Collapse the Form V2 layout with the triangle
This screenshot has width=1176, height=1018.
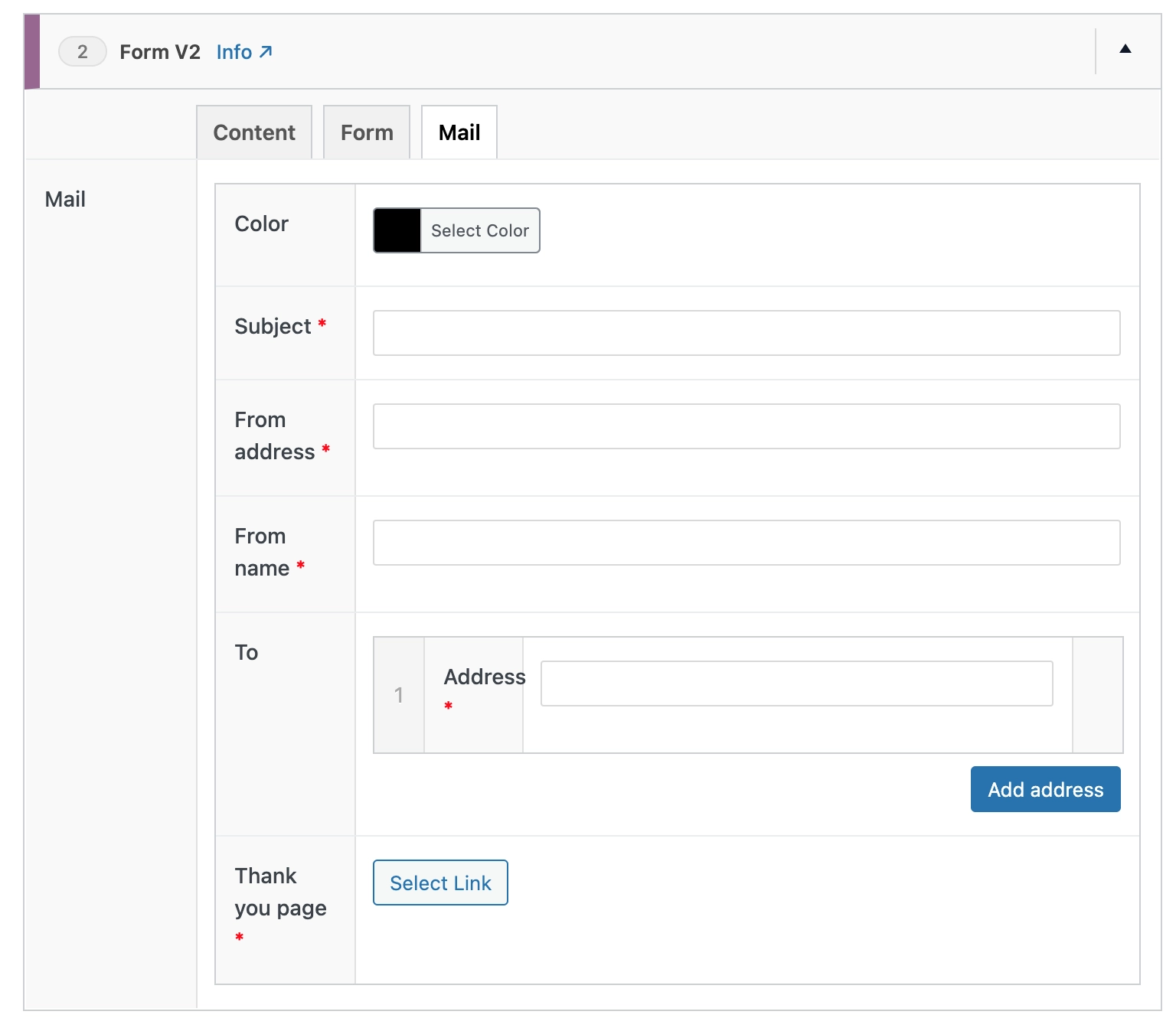(1125, 50)
